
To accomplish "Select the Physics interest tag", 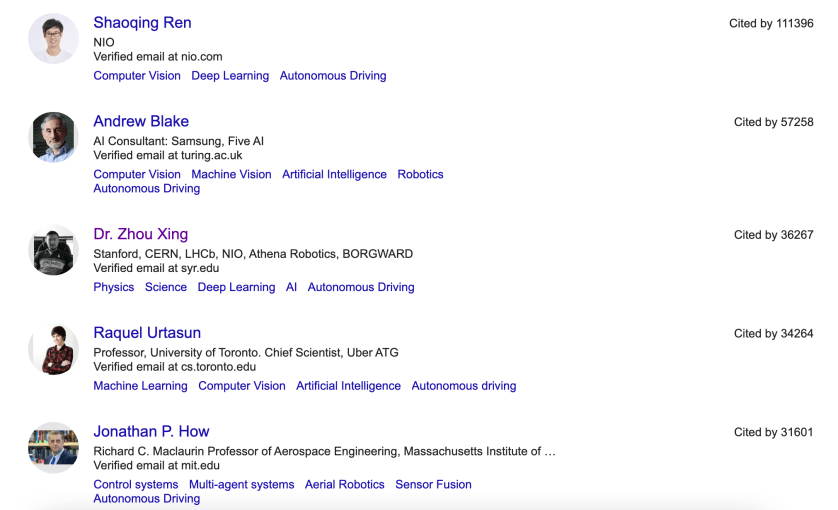I will [113, 287].
